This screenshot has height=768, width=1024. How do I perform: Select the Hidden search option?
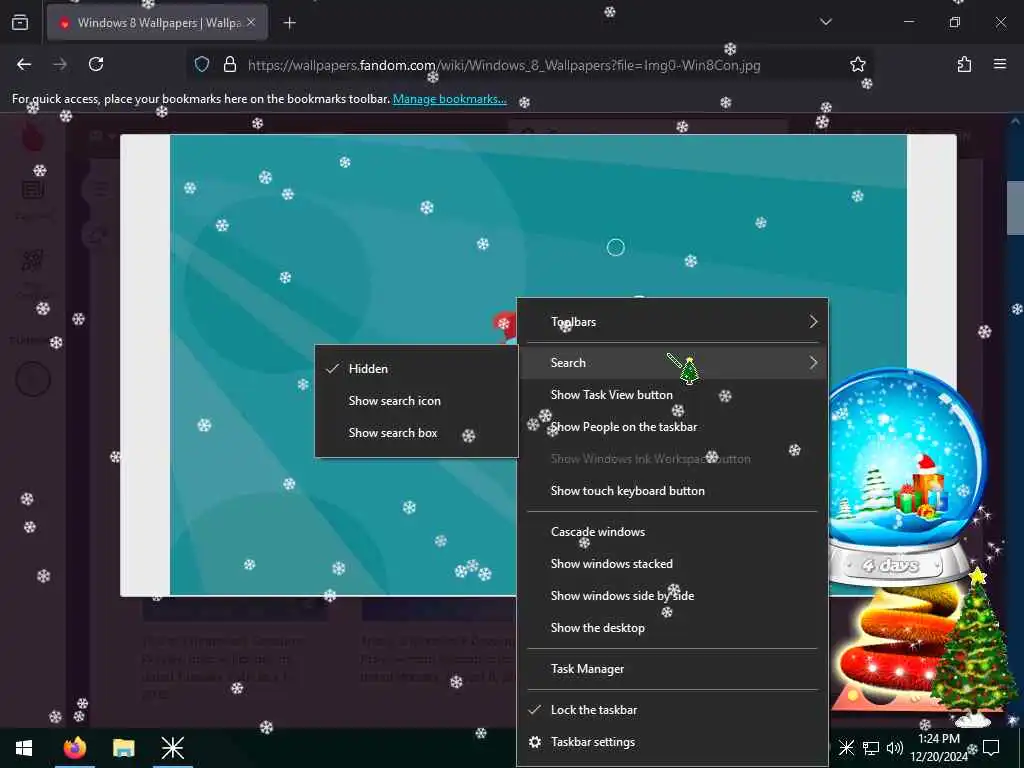(417, 369)
